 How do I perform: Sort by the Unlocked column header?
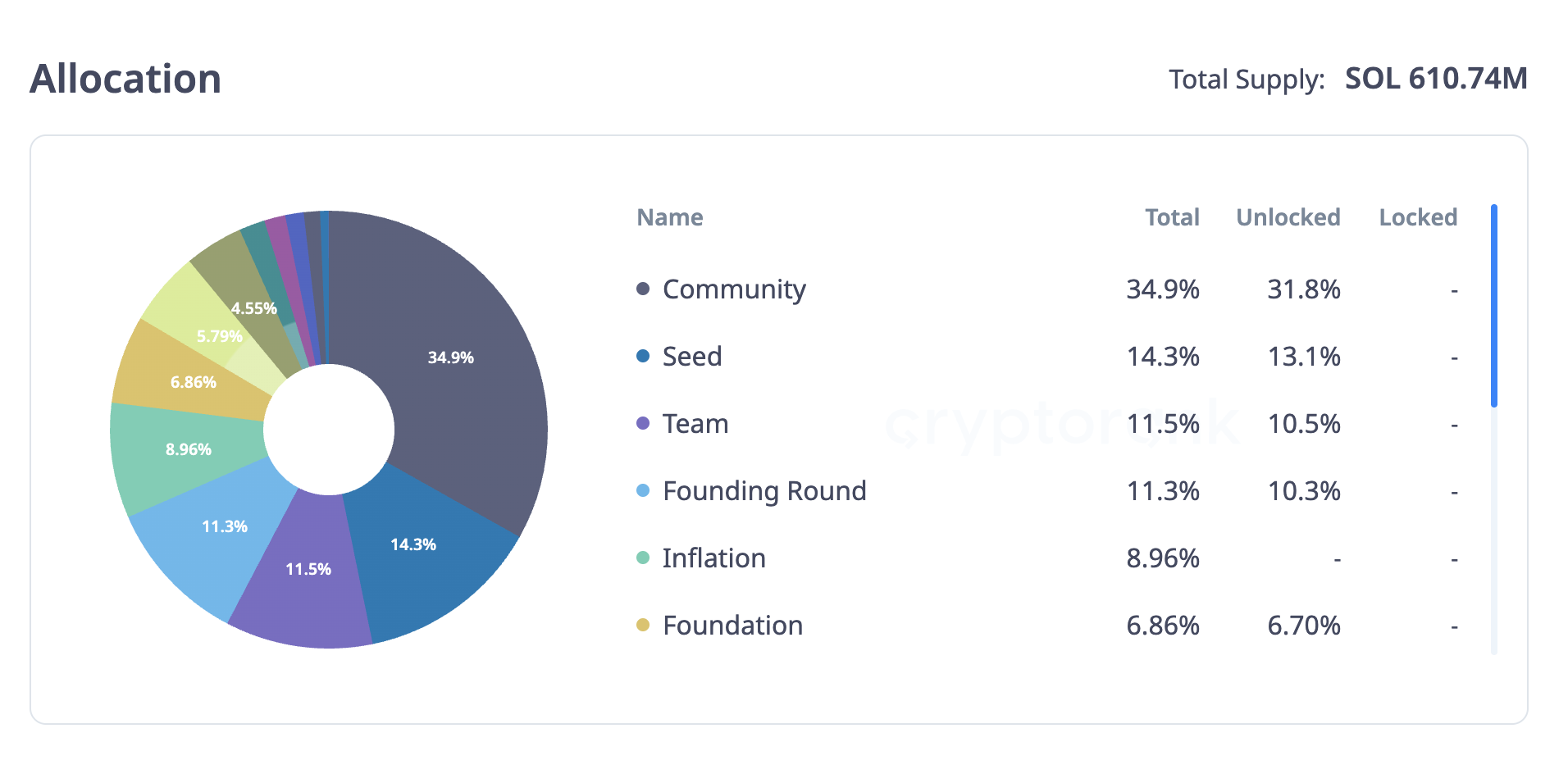point(1288,217)
